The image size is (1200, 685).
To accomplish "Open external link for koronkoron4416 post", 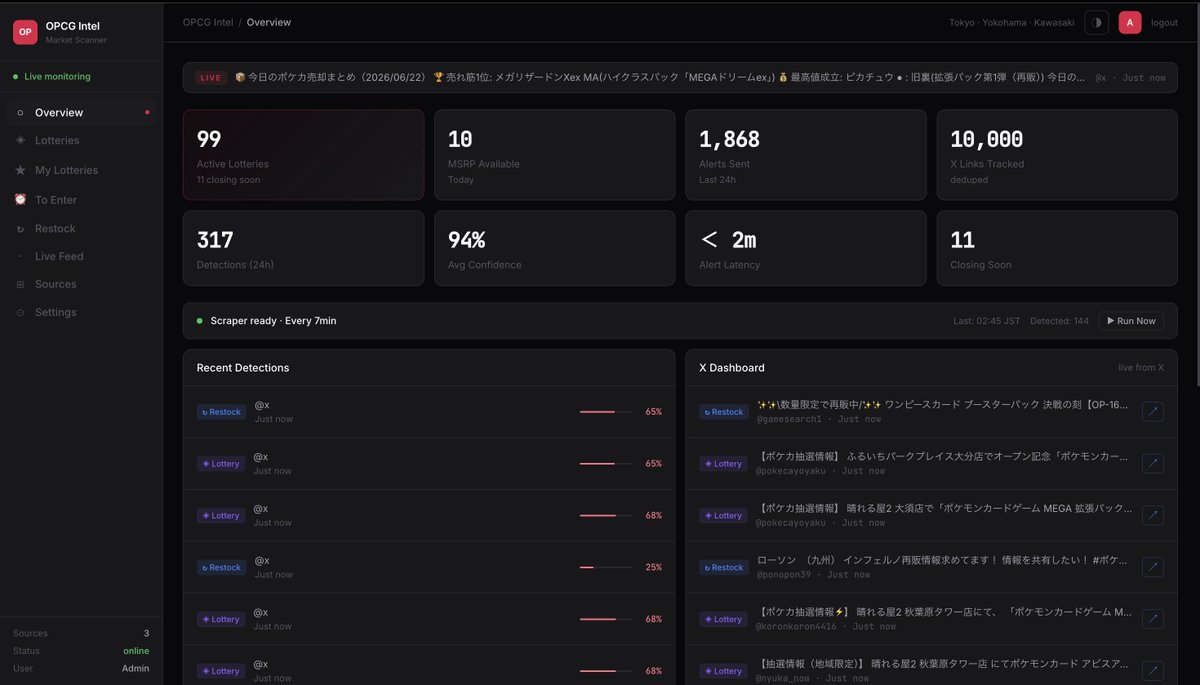I will pos(1152,619).
